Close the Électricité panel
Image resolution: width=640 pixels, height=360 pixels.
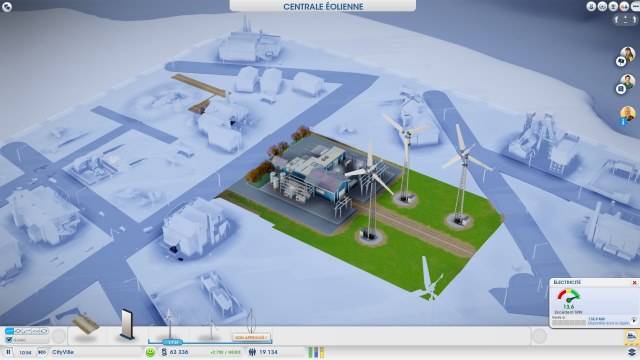pyautogui.click(x=634, y=282)
